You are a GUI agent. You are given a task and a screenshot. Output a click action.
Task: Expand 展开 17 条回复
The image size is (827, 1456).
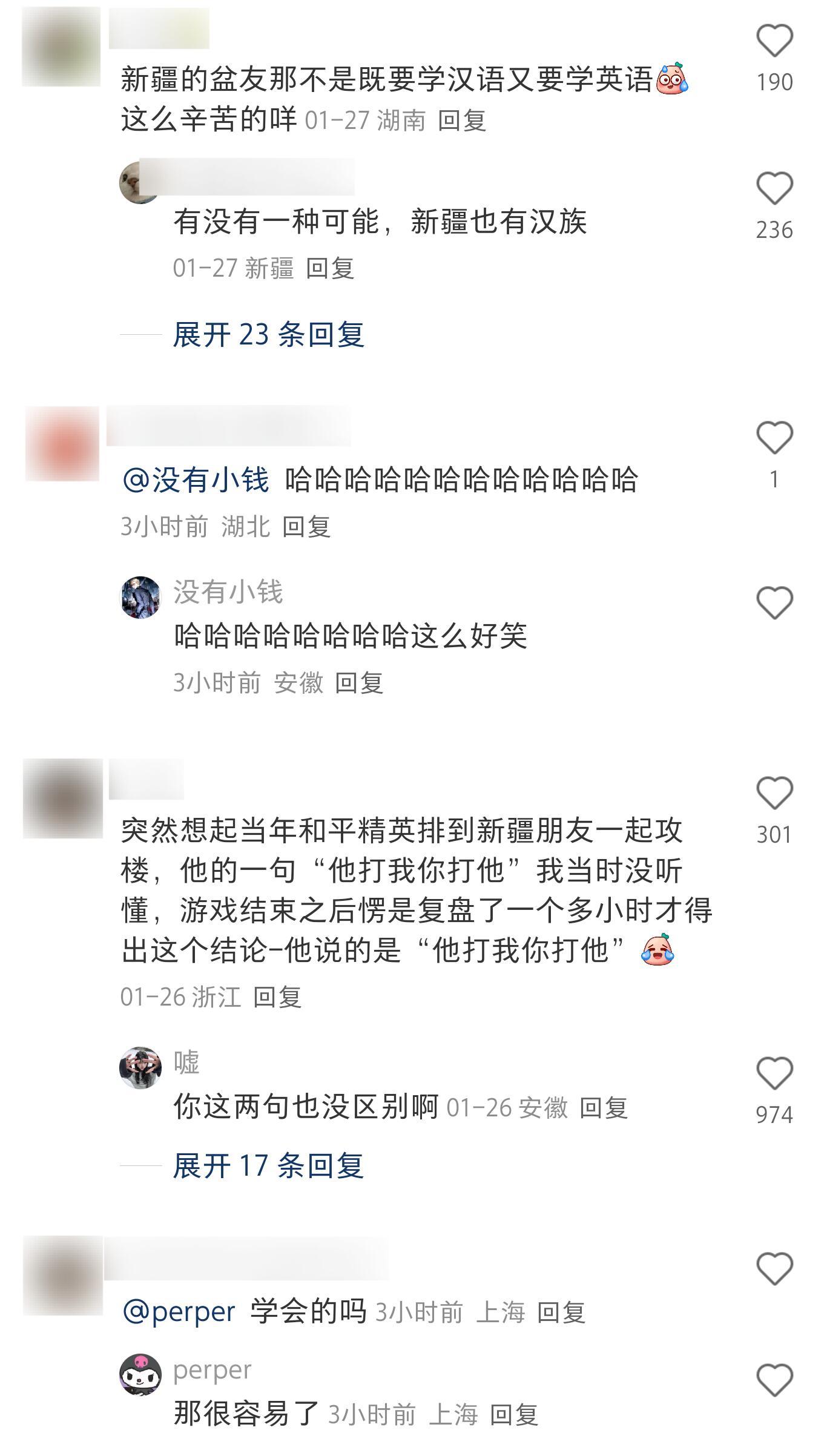268,1165
